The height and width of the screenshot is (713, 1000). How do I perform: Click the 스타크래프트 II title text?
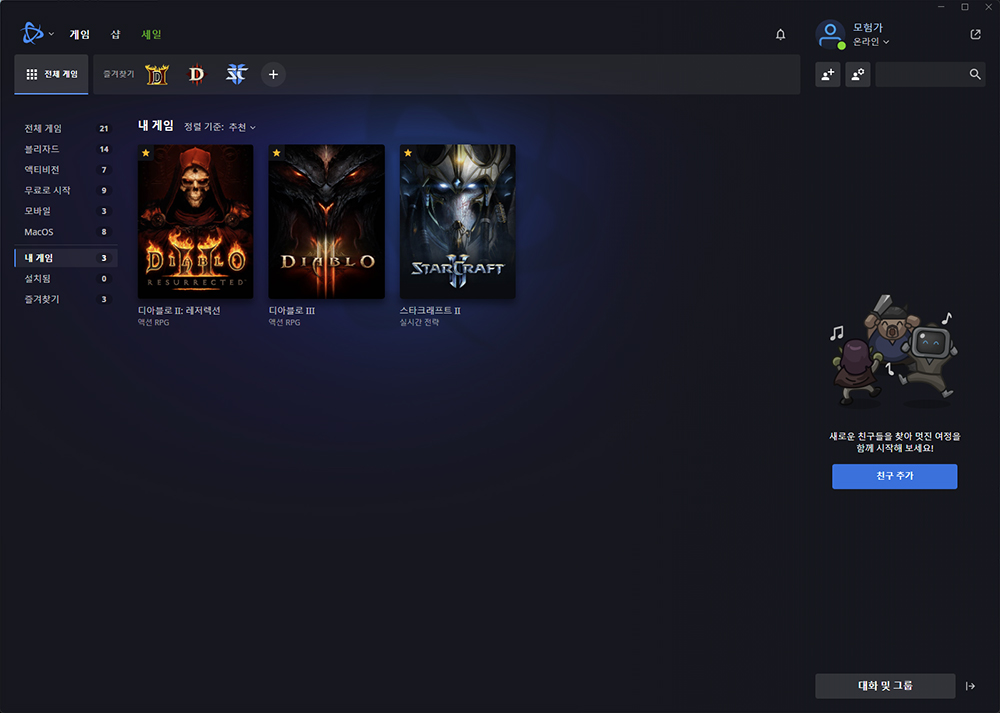(x=430, y=311)
